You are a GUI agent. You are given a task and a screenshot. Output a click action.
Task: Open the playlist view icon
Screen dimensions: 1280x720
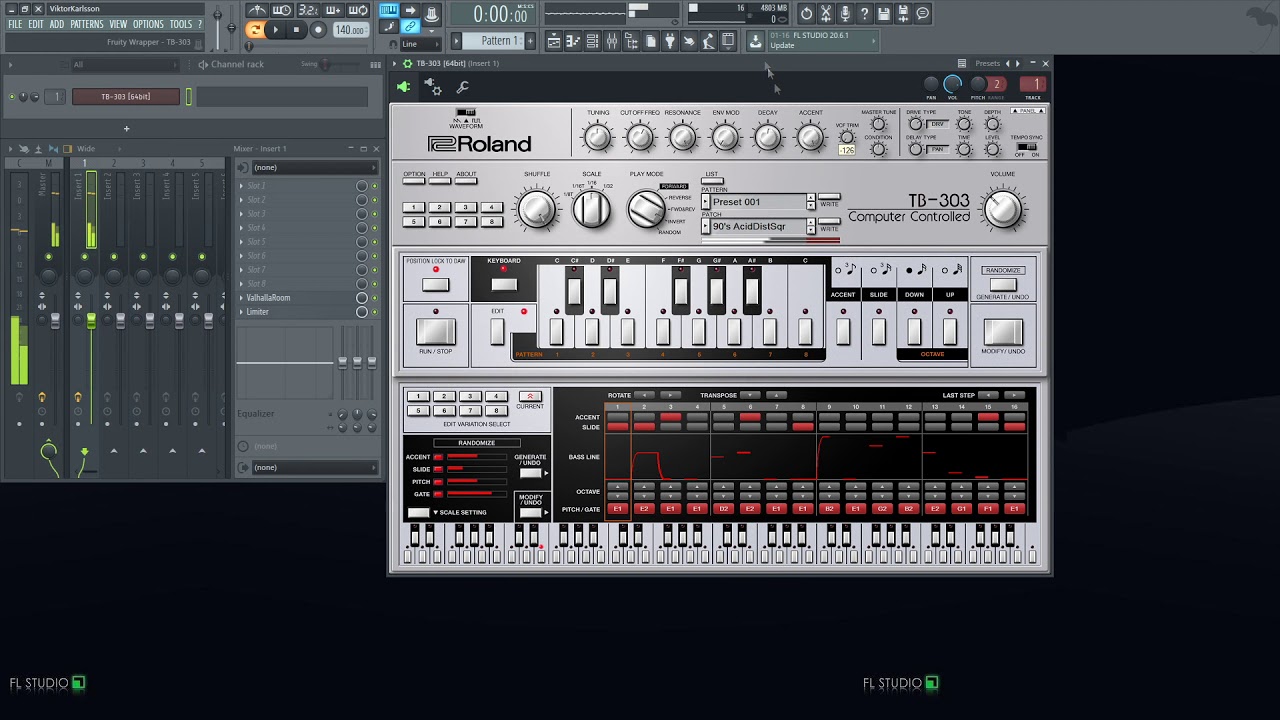pos(553,41)
